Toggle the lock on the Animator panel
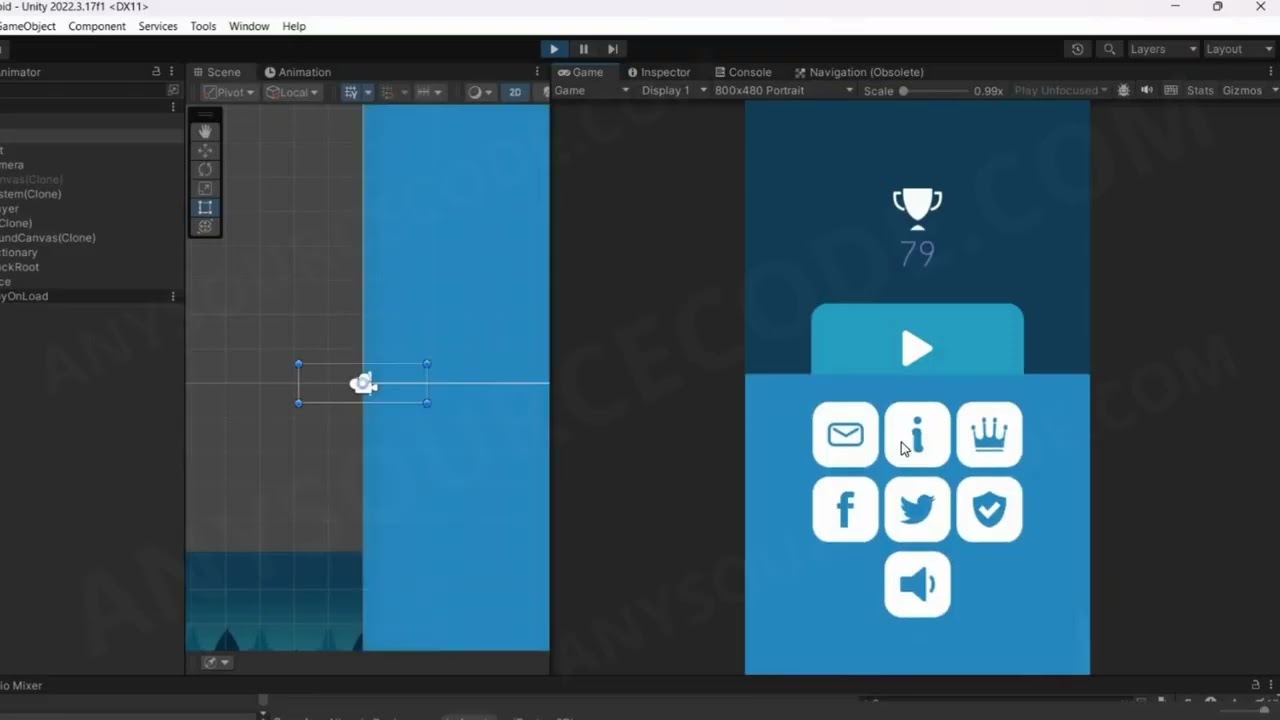The image size is (1280, 720). [155, 72]
